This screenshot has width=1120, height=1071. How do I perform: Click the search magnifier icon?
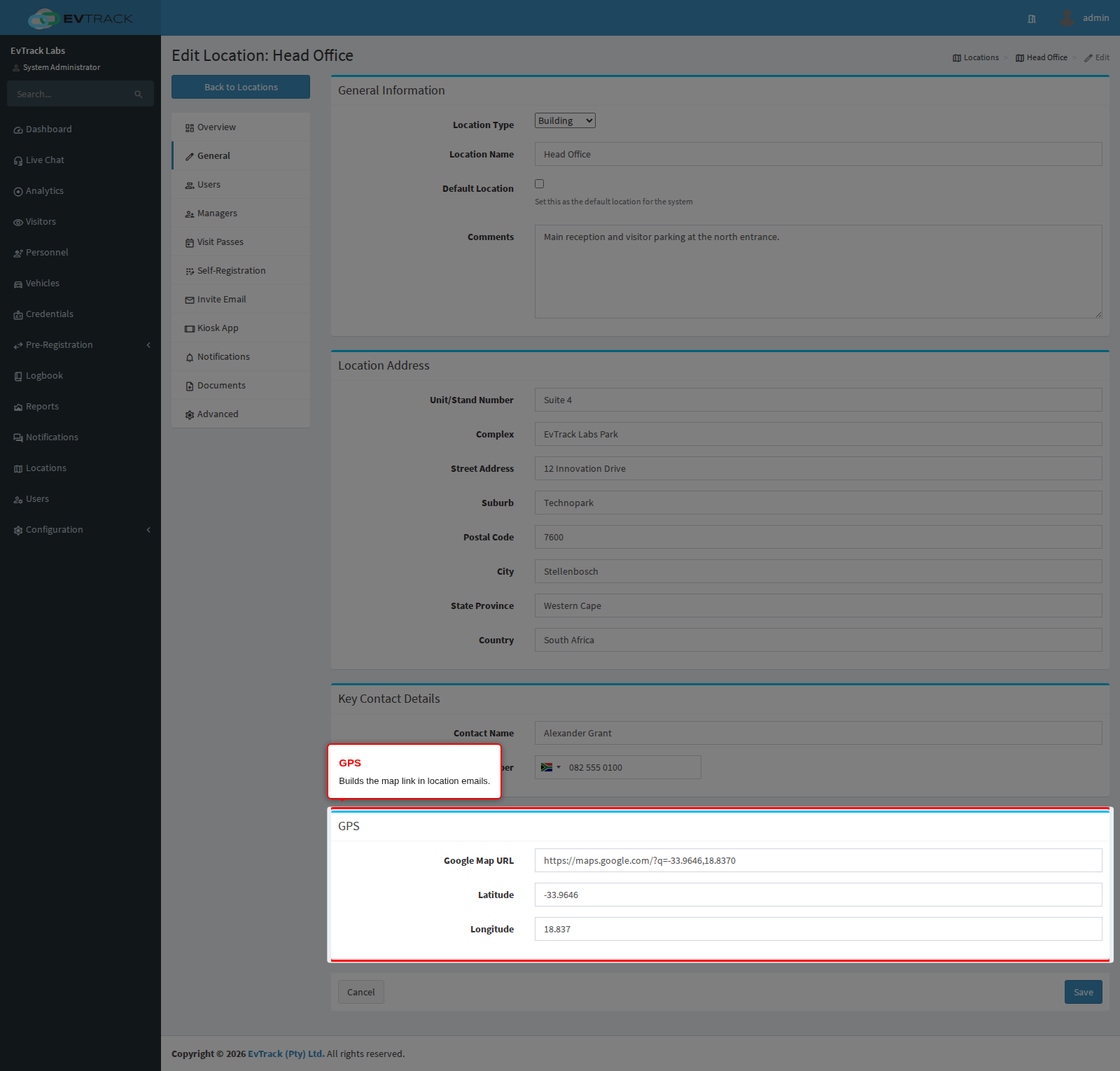(139, 94)
